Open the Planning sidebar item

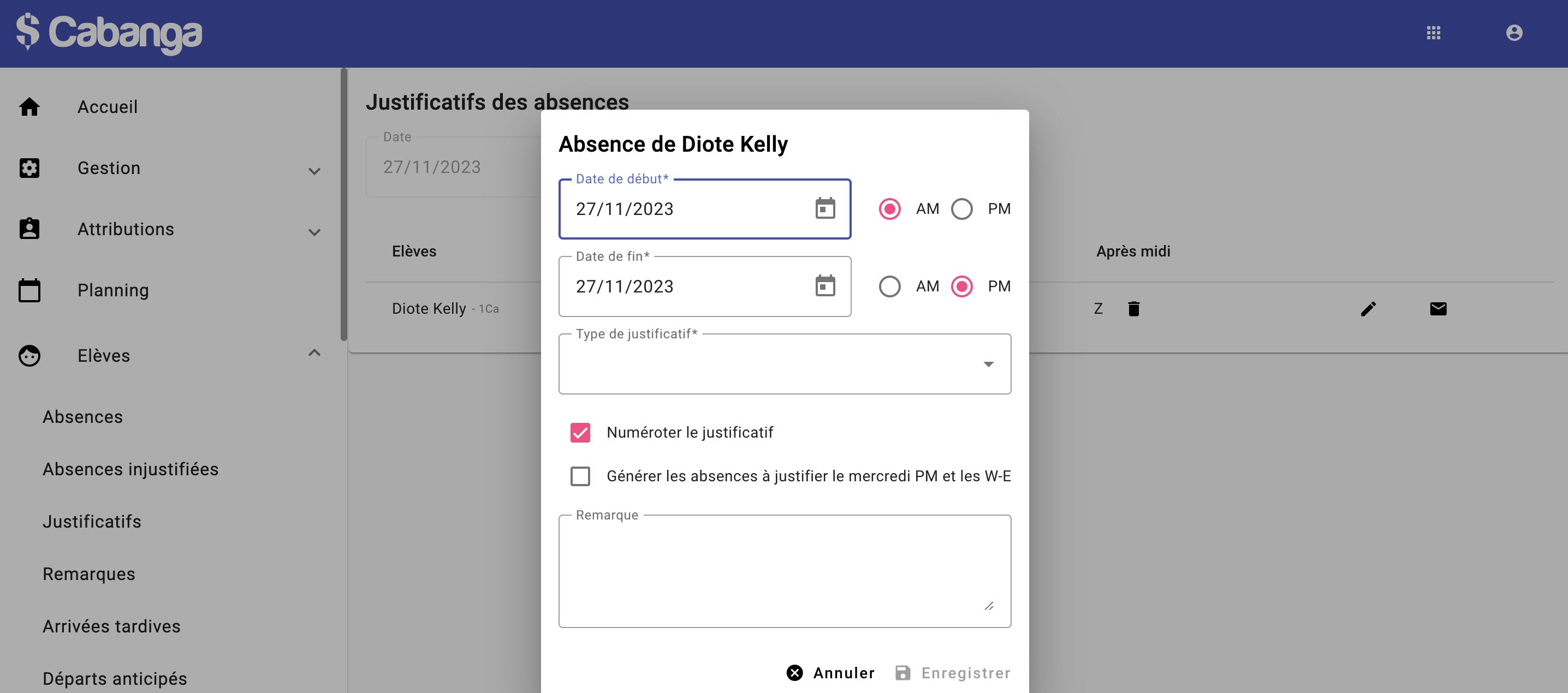(112, 290)
